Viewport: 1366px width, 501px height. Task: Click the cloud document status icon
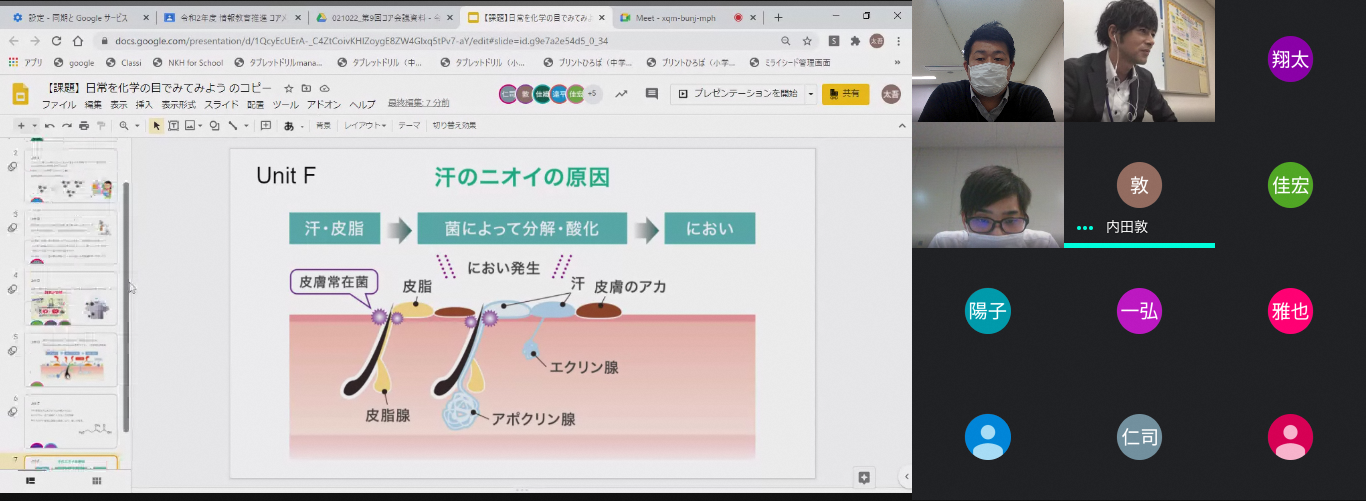tap(324, 88)
